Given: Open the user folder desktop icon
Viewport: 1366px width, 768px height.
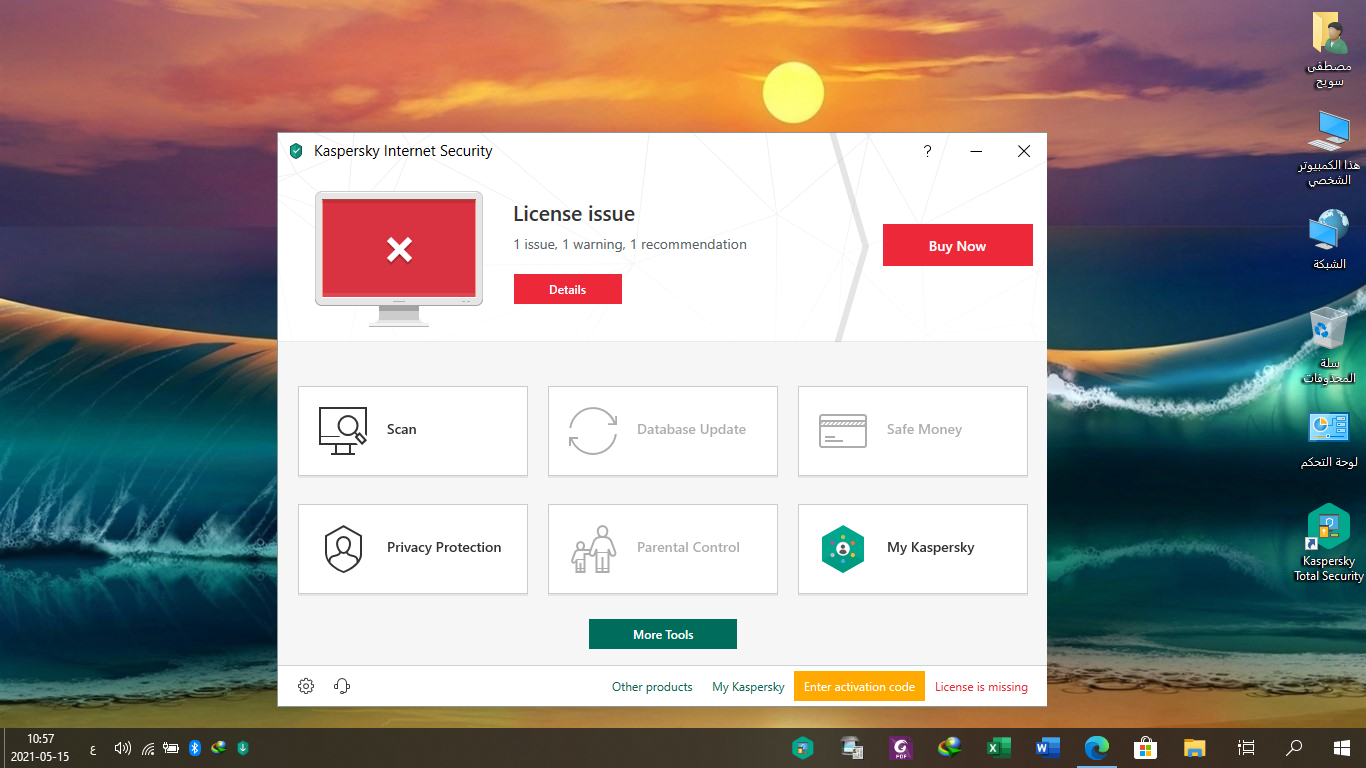Looking at the screenshot, I should [x=1329, y=50].
